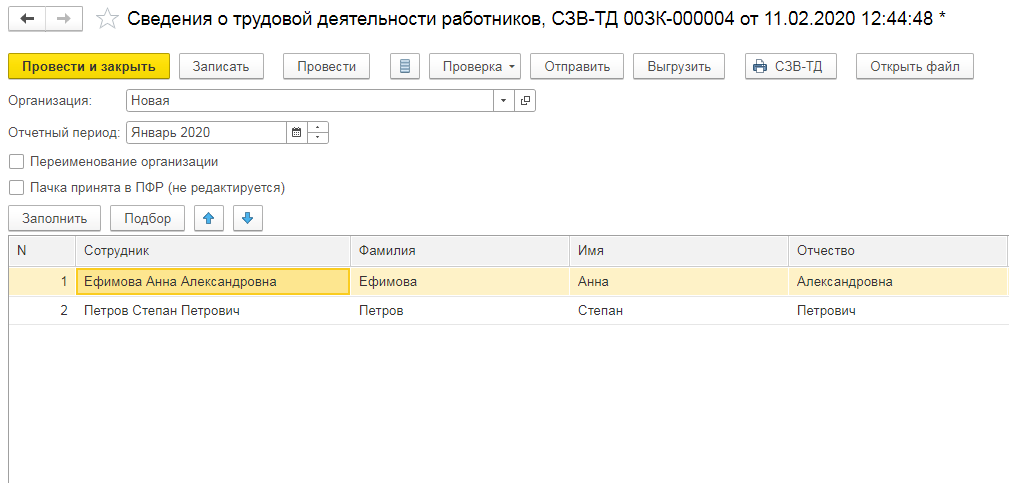The height and width of the screenshot is (483, 1009).
Task: Click the Заполнить button
Action: coord(54,218)
